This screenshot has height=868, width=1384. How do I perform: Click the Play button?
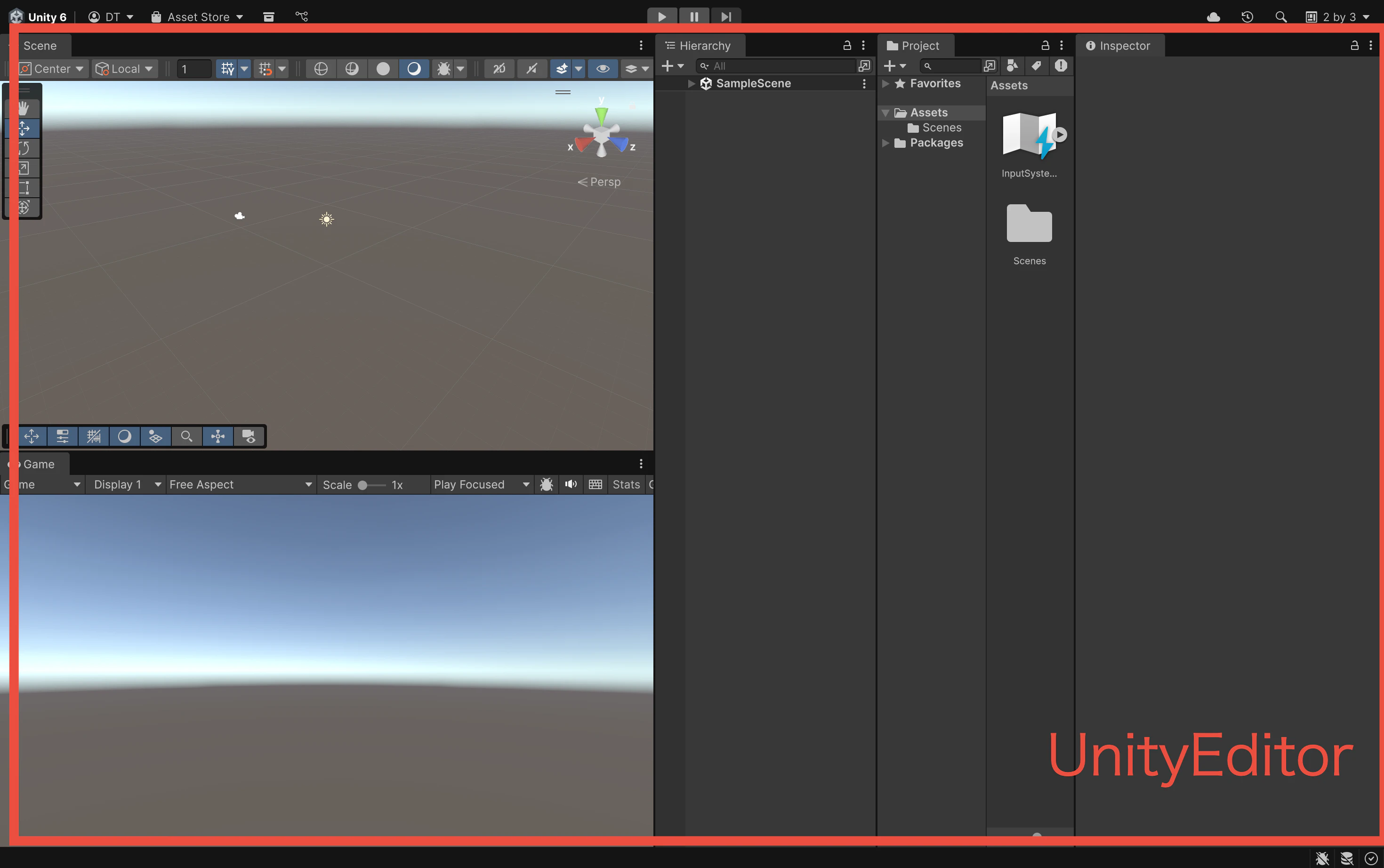pos(662,16)
